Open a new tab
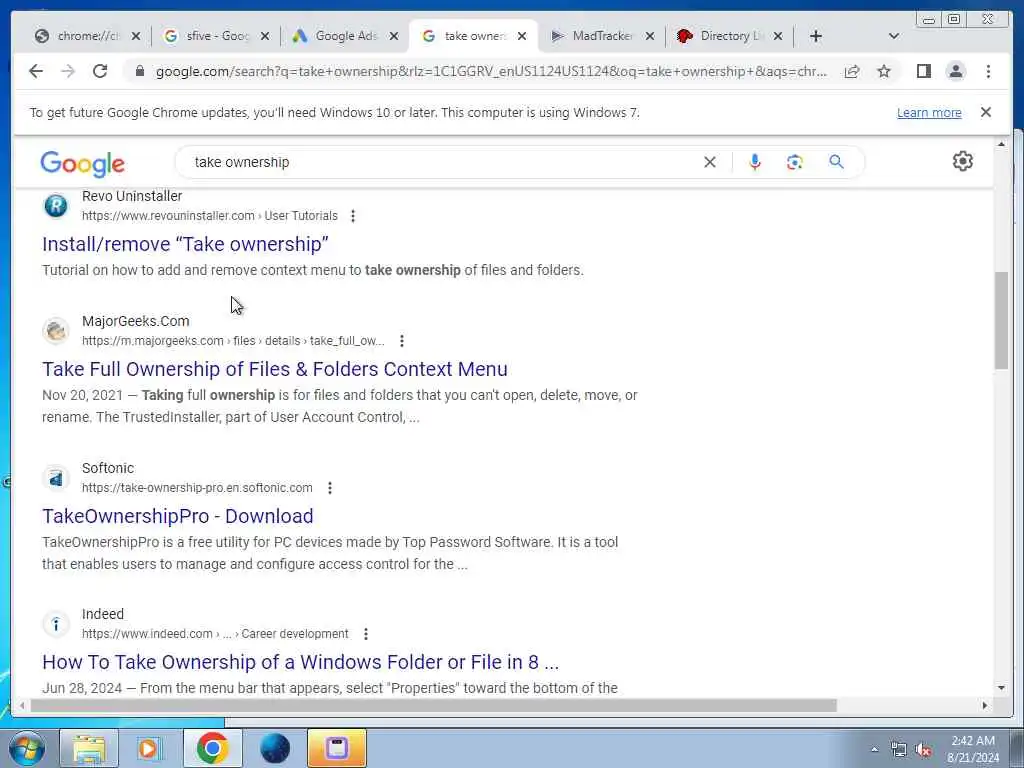The width and height of the screenshot is (1024, 768). [x=815, y=36]
